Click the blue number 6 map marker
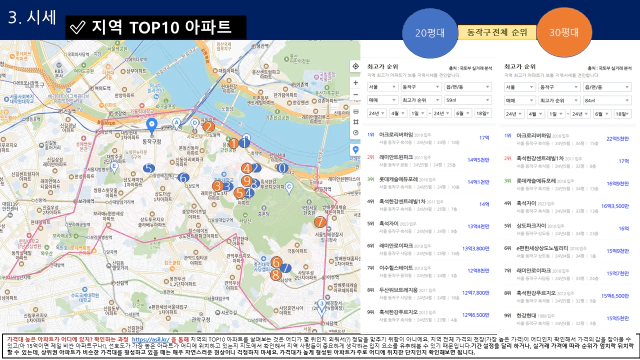Viewport: 640px width, 360px height. [x=183, y=178]
